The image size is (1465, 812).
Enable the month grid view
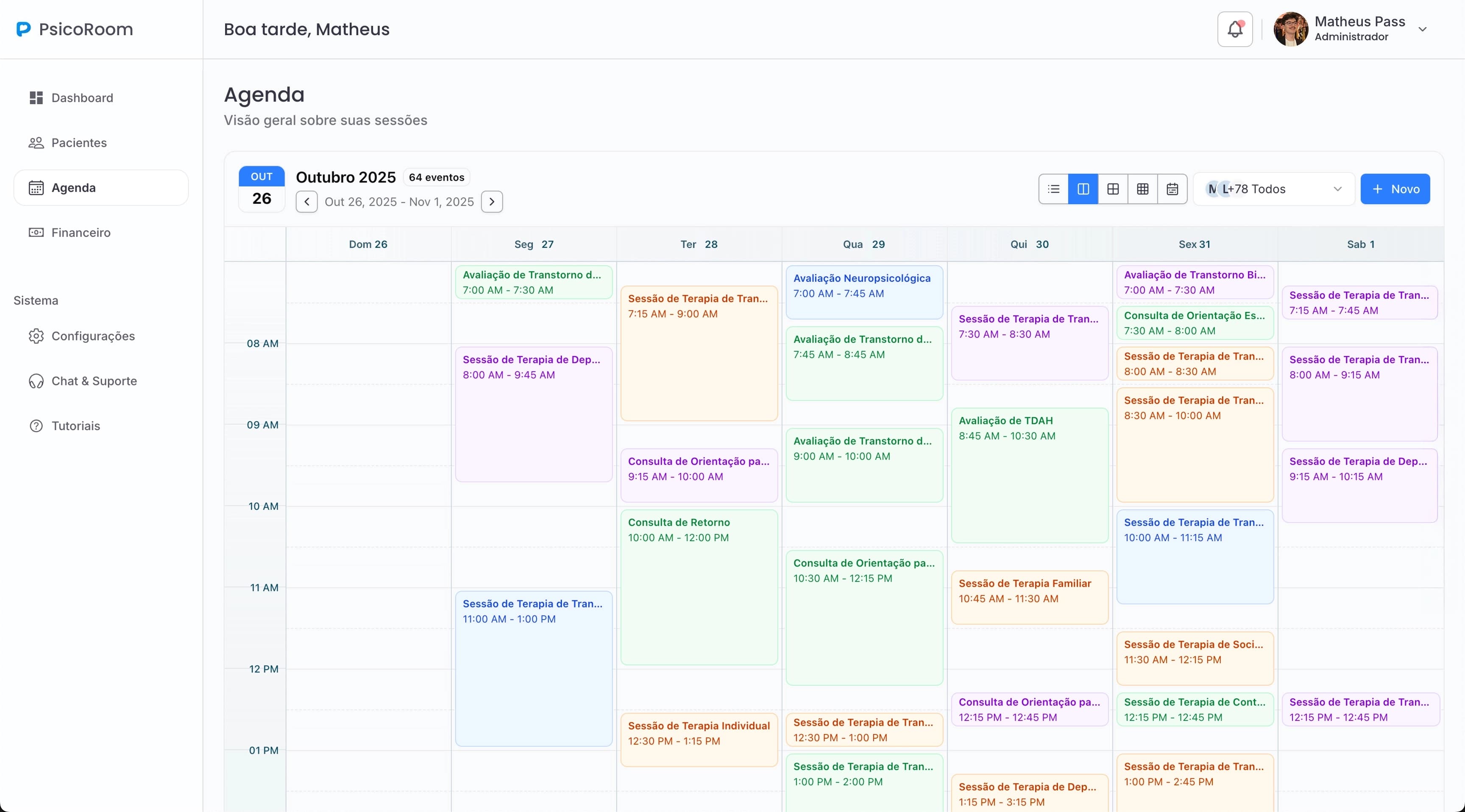tap(1142, 189)
